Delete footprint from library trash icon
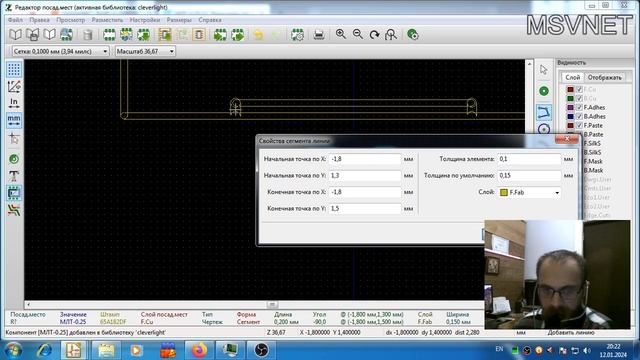Viewport: 640px width, 360px height. tap(87, 35)
